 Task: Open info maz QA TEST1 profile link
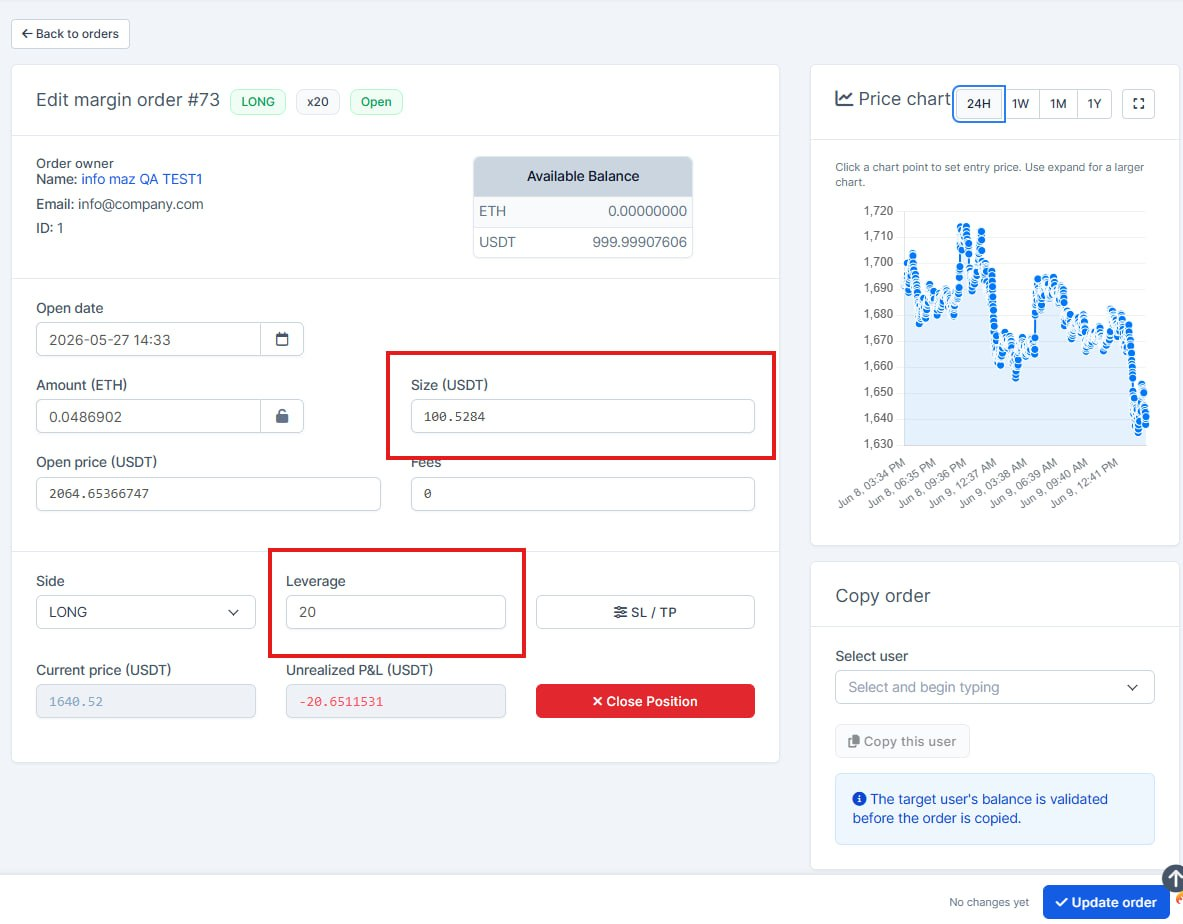pos(142,179)
